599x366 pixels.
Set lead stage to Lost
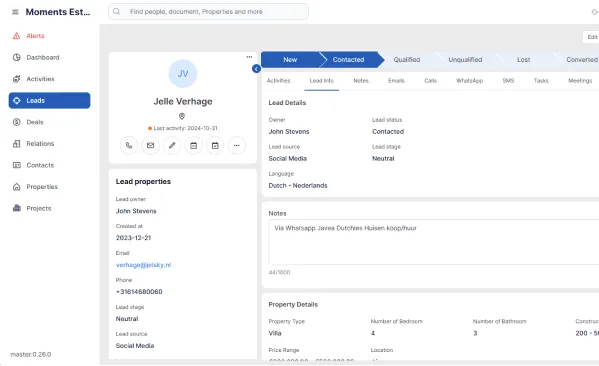(523, 60)
